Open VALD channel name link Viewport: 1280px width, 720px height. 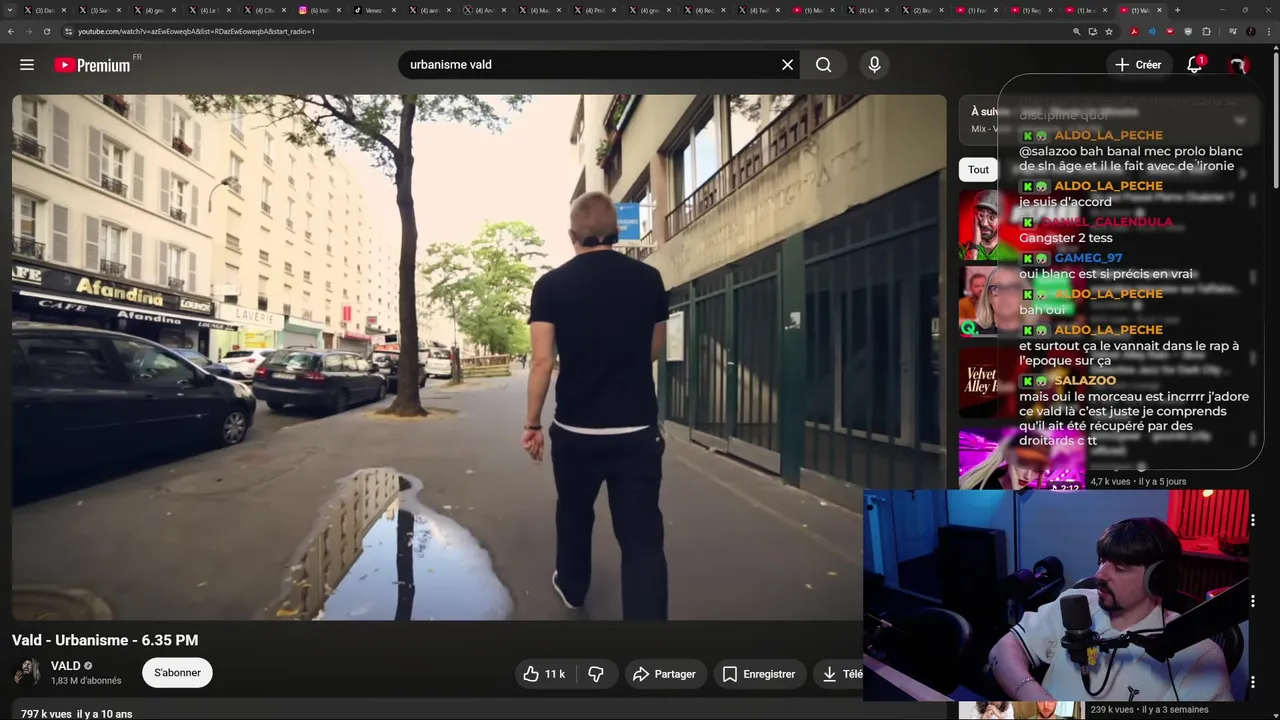pos(66,666)
